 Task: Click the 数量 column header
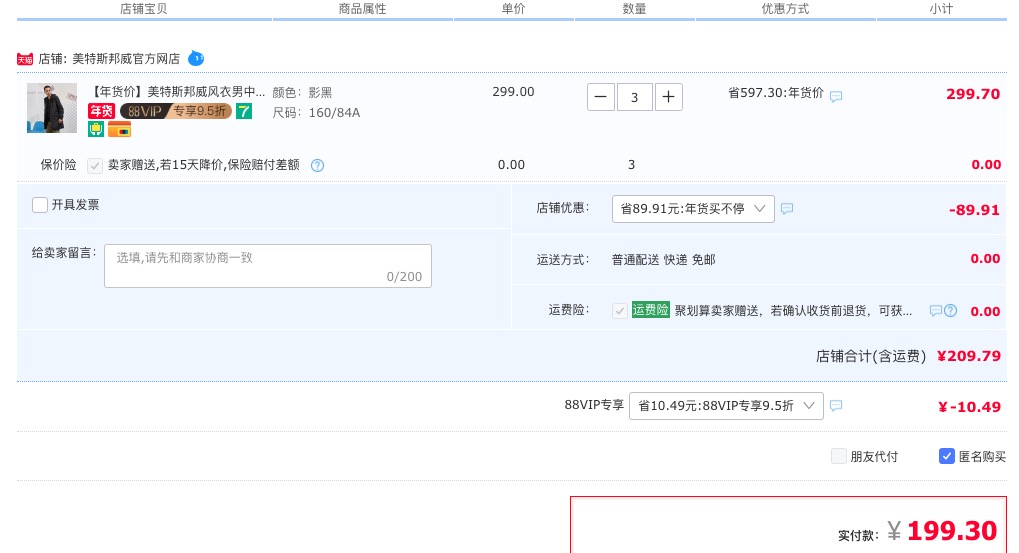click(634, 9)
